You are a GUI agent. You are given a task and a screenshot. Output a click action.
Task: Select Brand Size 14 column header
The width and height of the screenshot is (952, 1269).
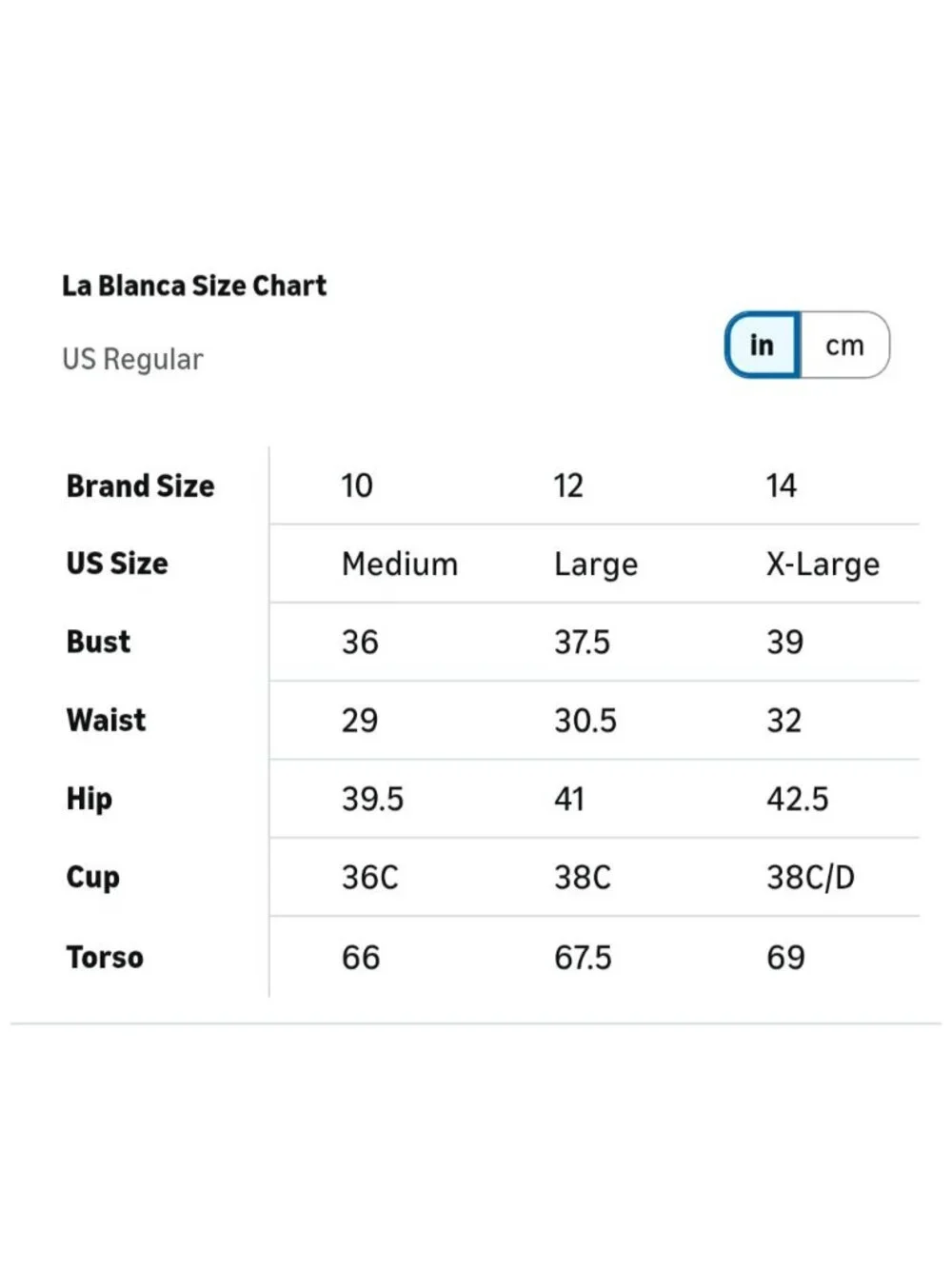(782, 486)
